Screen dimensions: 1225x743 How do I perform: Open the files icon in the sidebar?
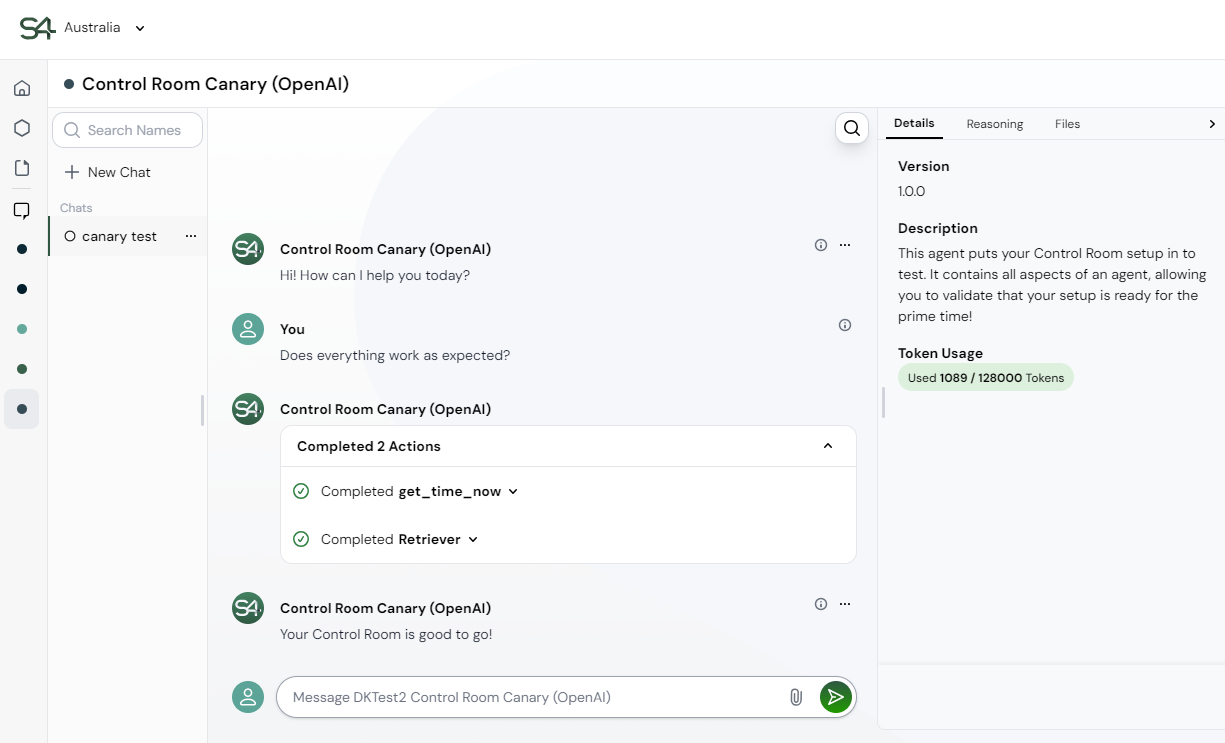pyautogui.click(x=22, y=168)
